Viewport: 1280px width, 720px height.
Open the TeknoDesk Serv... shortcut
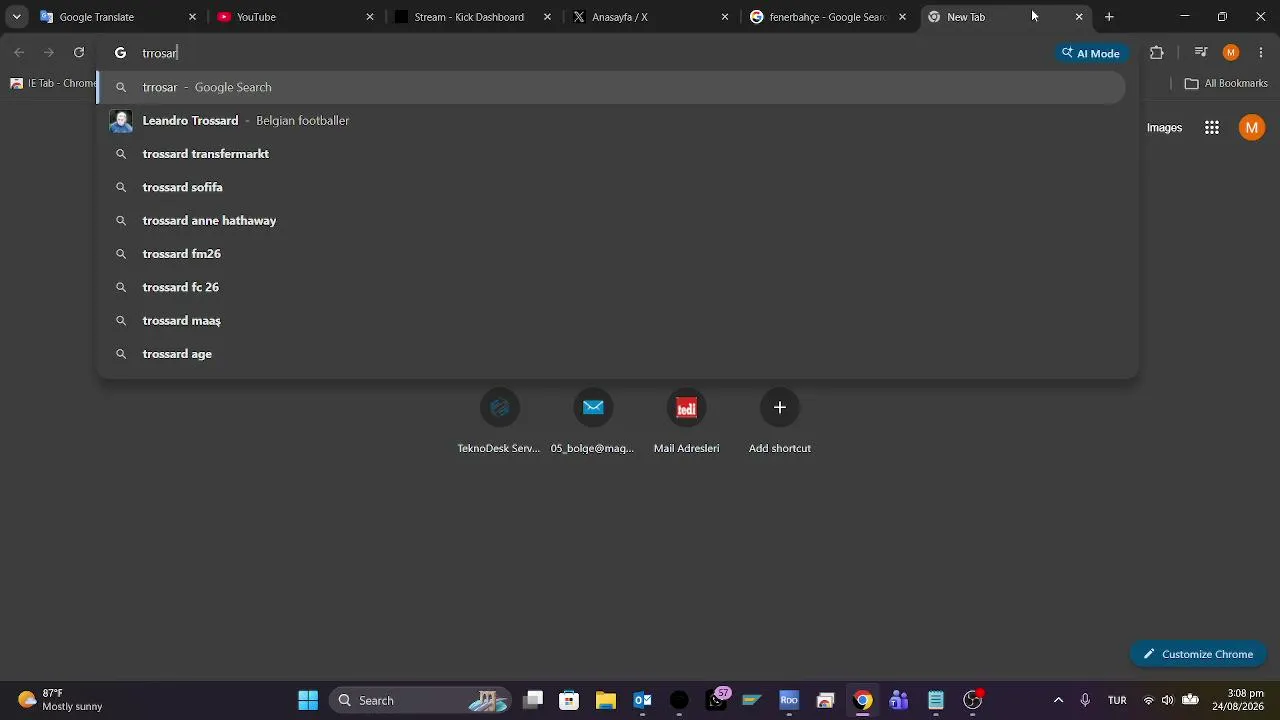[x=499, y=421]
